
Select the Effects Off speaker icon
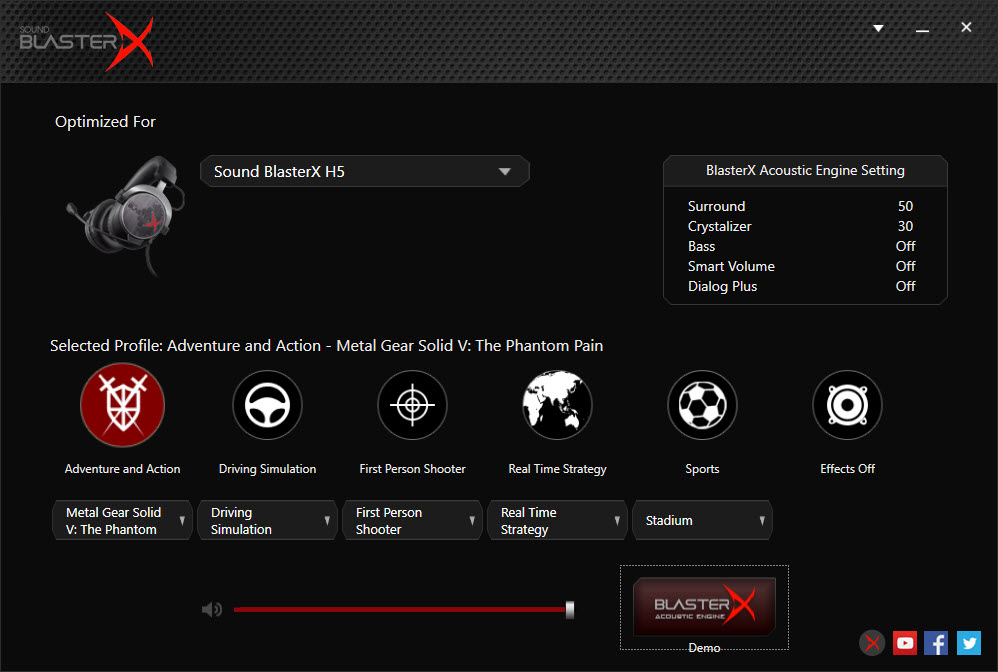[847, 405]
